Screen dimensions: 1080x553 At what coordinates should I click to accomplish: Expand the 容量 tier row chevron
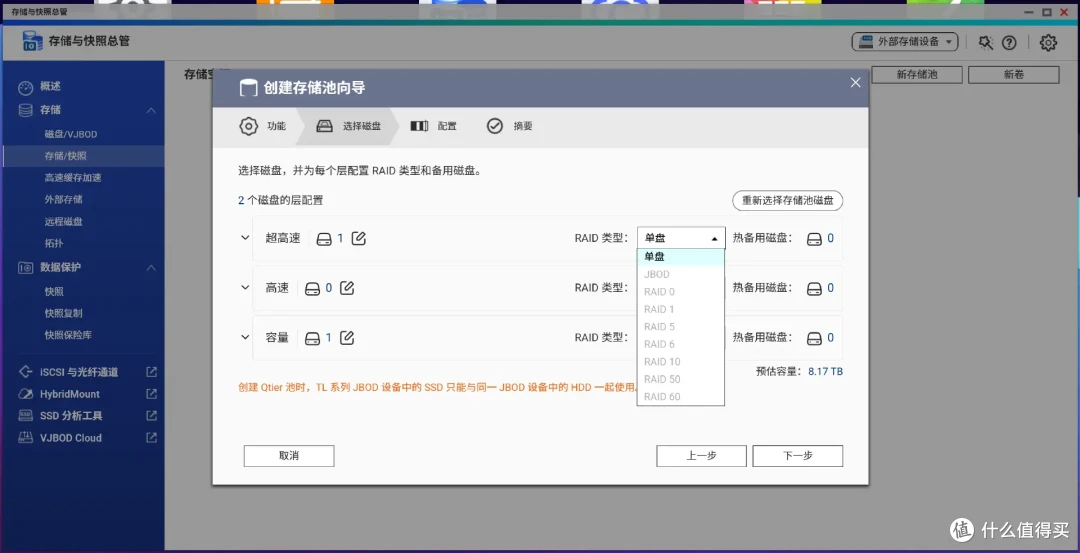(245, 337)
